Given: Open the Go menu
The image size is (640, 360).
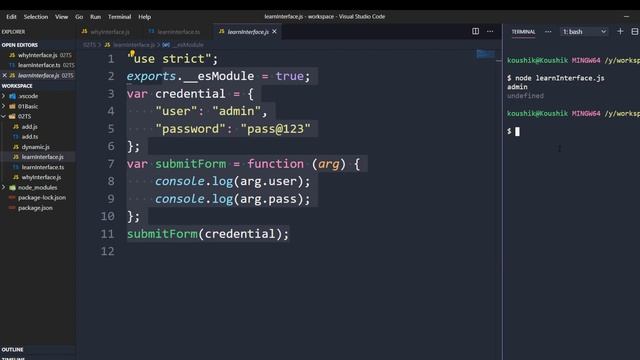Looking at the screenshot, I should (79, 17).
